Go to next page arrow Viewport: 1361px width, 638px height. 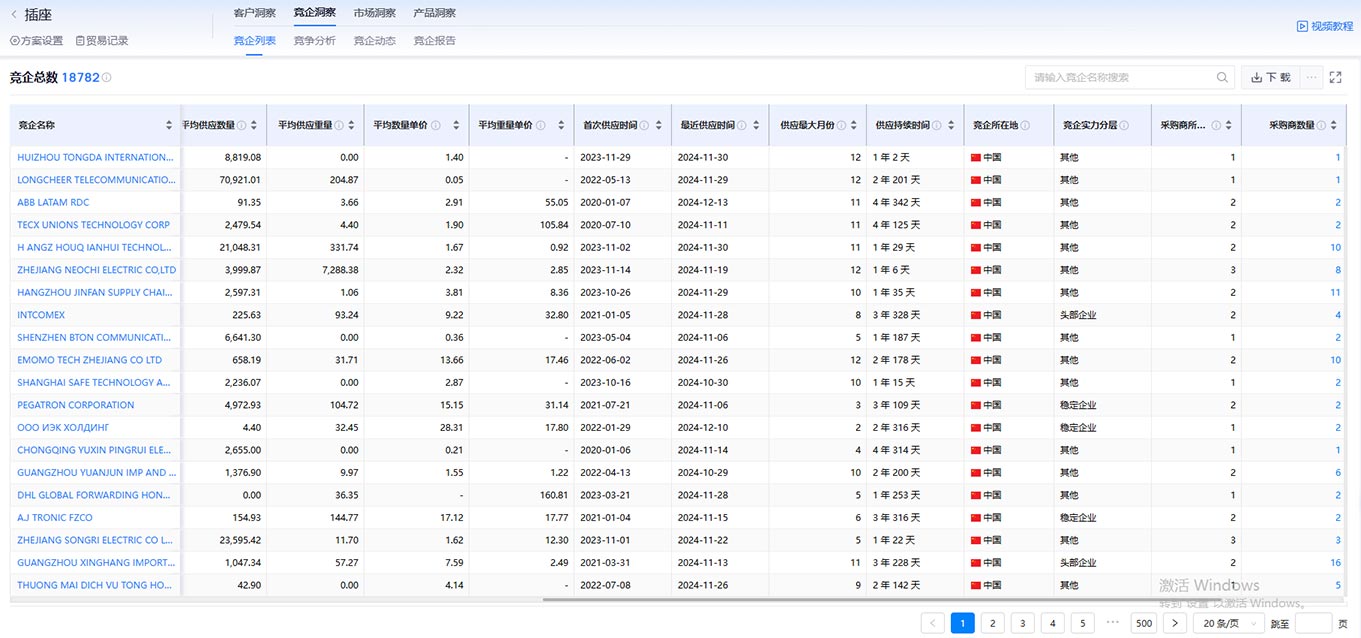pyautogui.click(x=1175, y=623)
